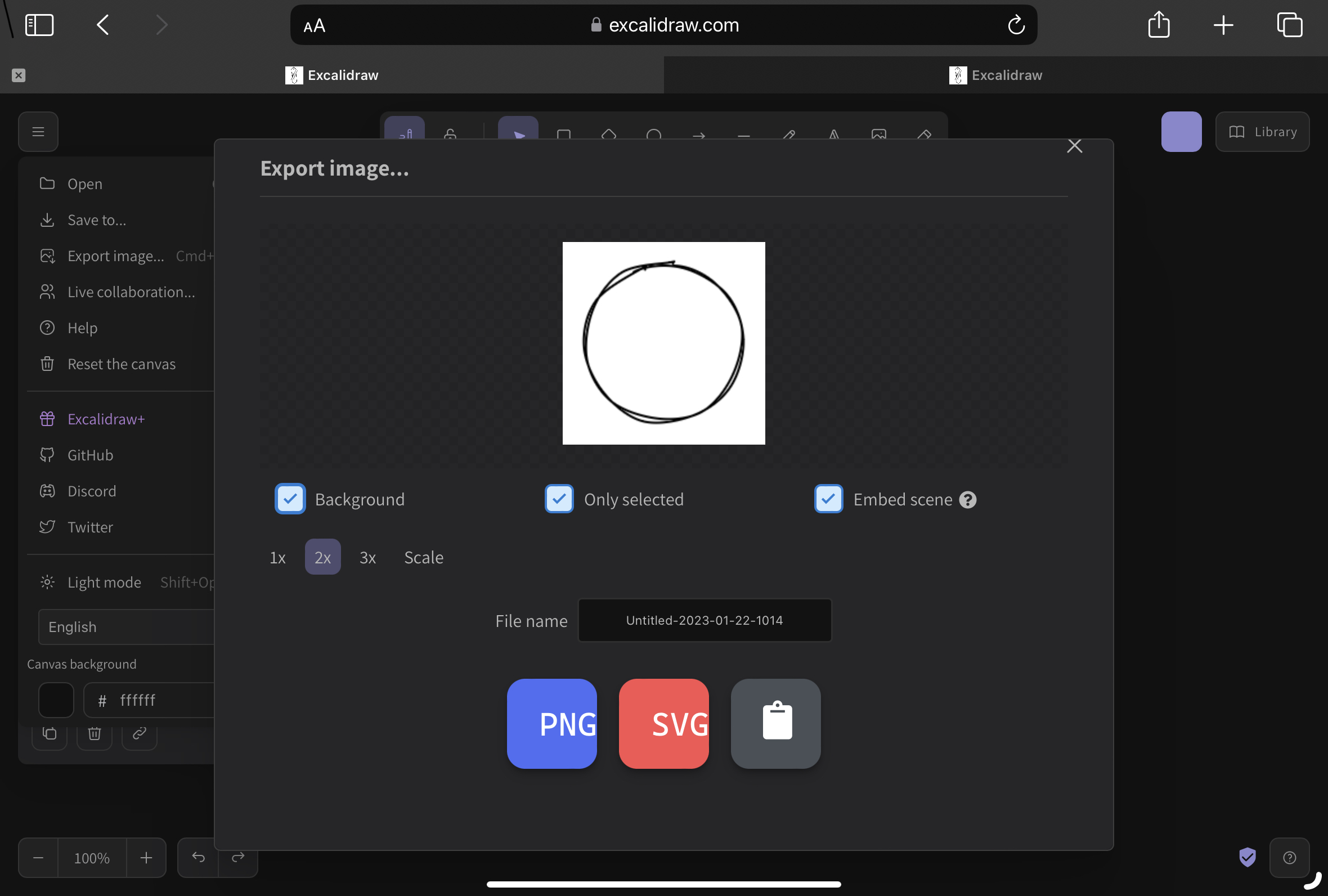Click the encryption shield icon

[1248, 857]
